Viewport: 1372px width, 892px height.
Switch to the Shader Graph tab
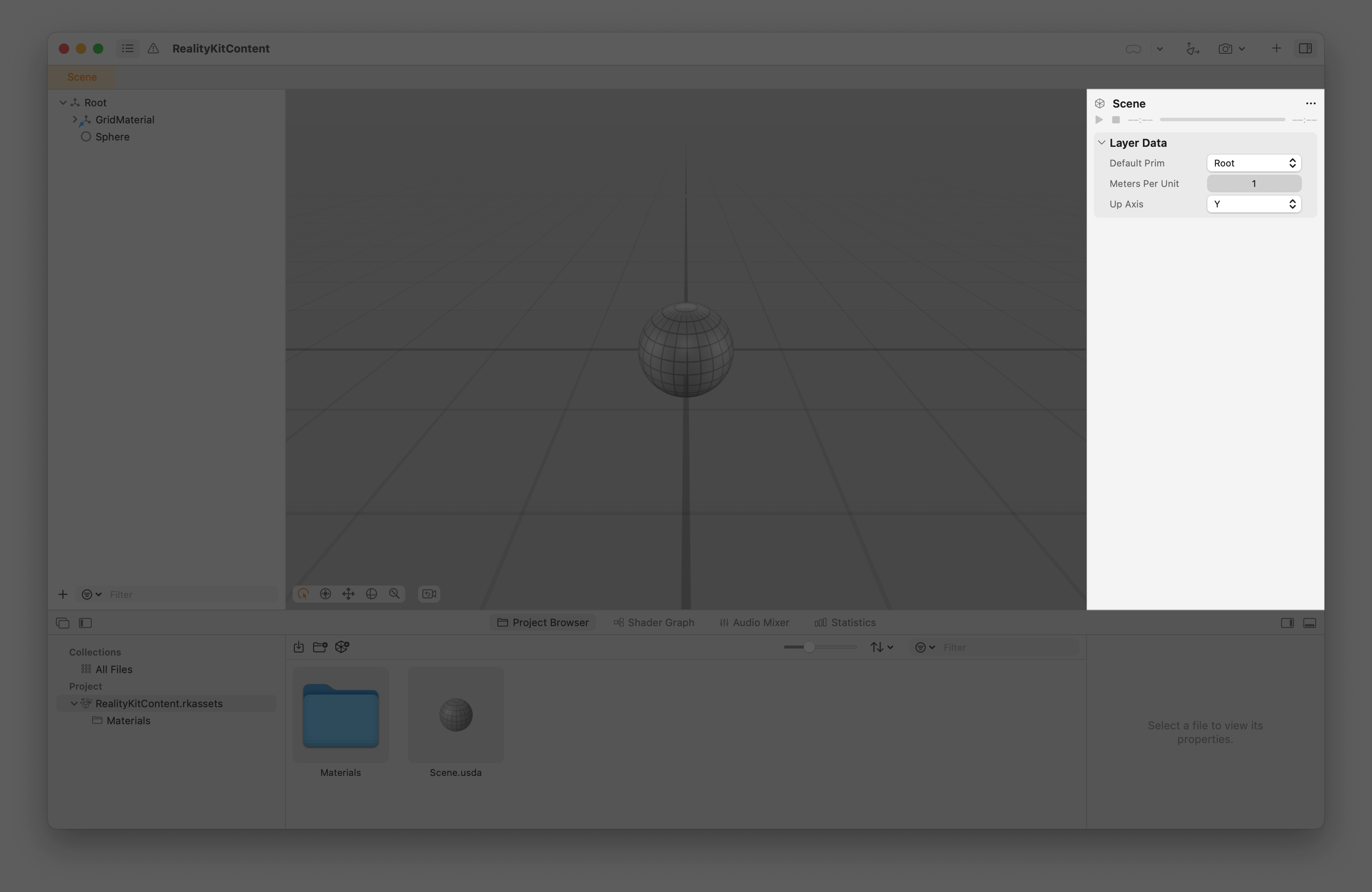point(654,622)
